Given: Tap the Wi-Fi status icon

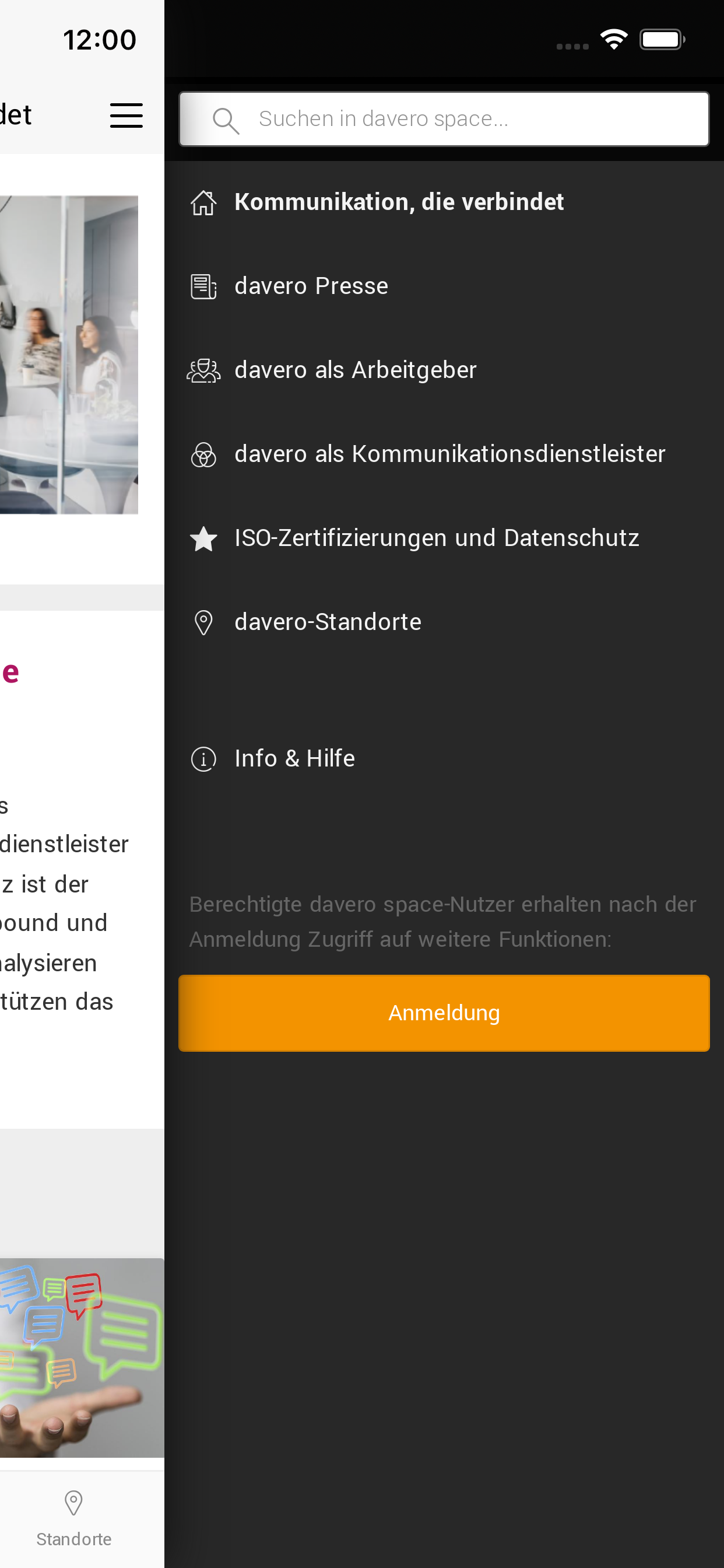Looking at the screenshot, I should [x=614, y=40].
